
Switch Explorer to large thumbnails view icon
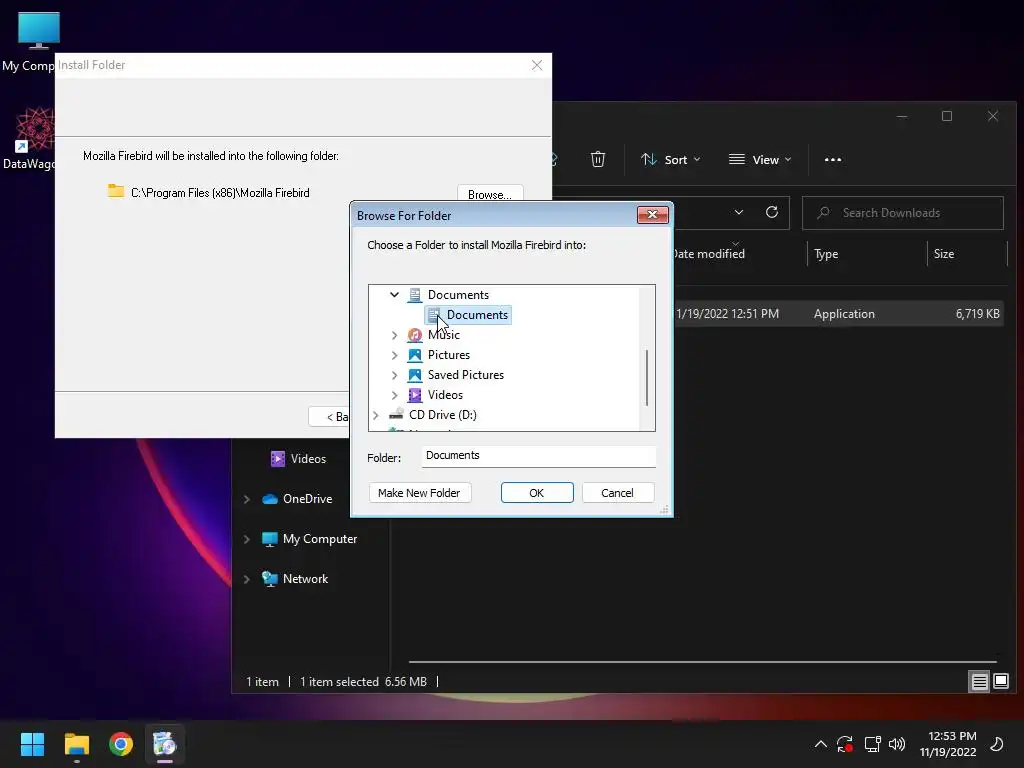(1000, 682)
